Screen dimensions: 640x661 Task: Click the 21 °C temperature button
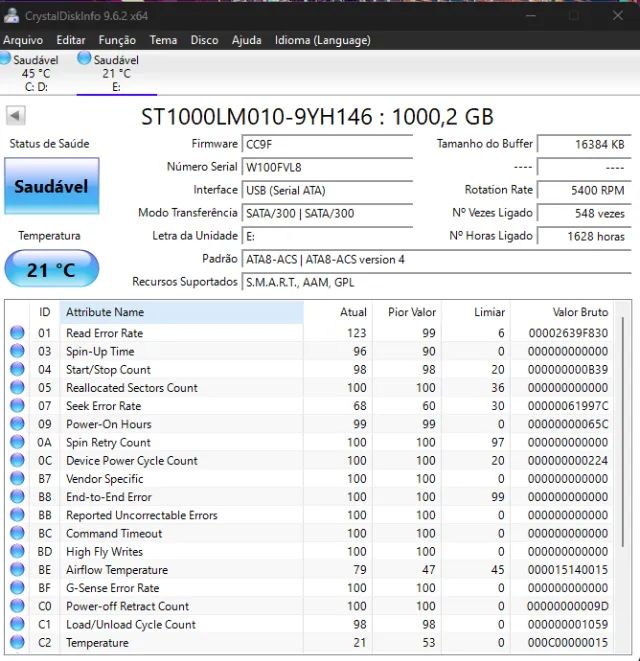(52, 269)
